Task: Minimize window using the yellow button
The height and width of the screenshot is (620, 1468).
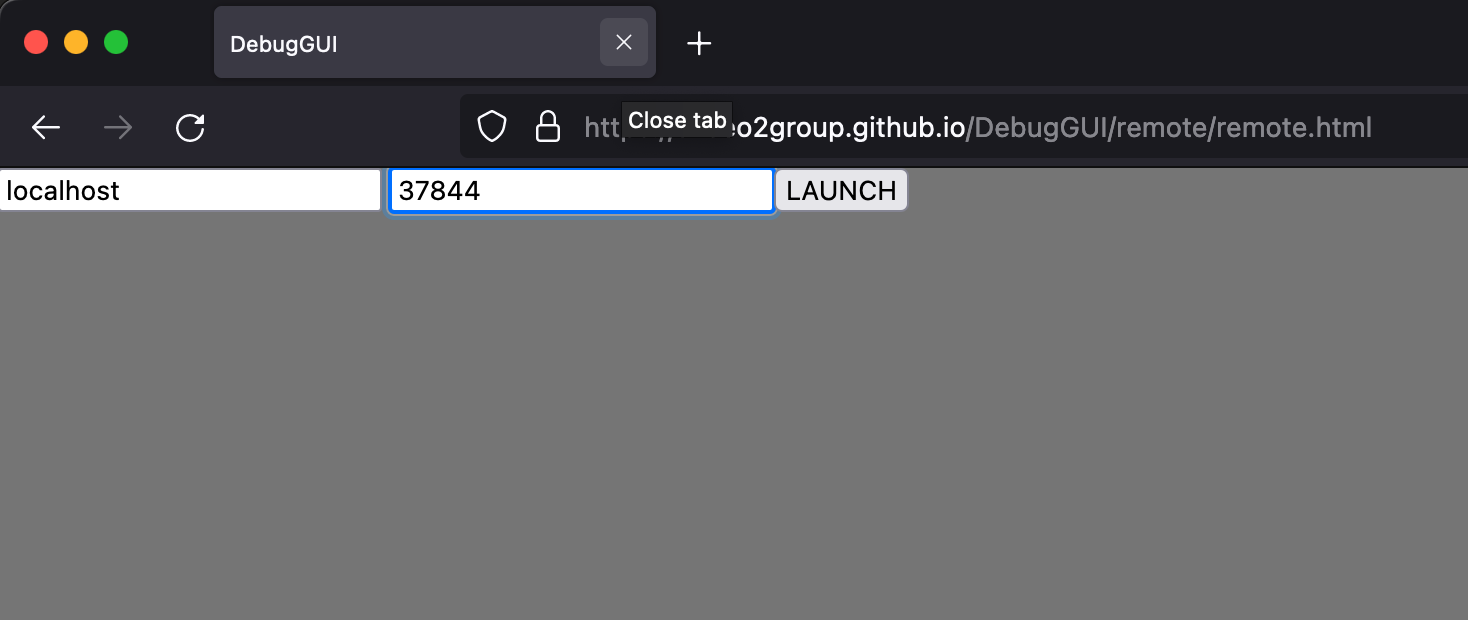Action: [76, 42]
